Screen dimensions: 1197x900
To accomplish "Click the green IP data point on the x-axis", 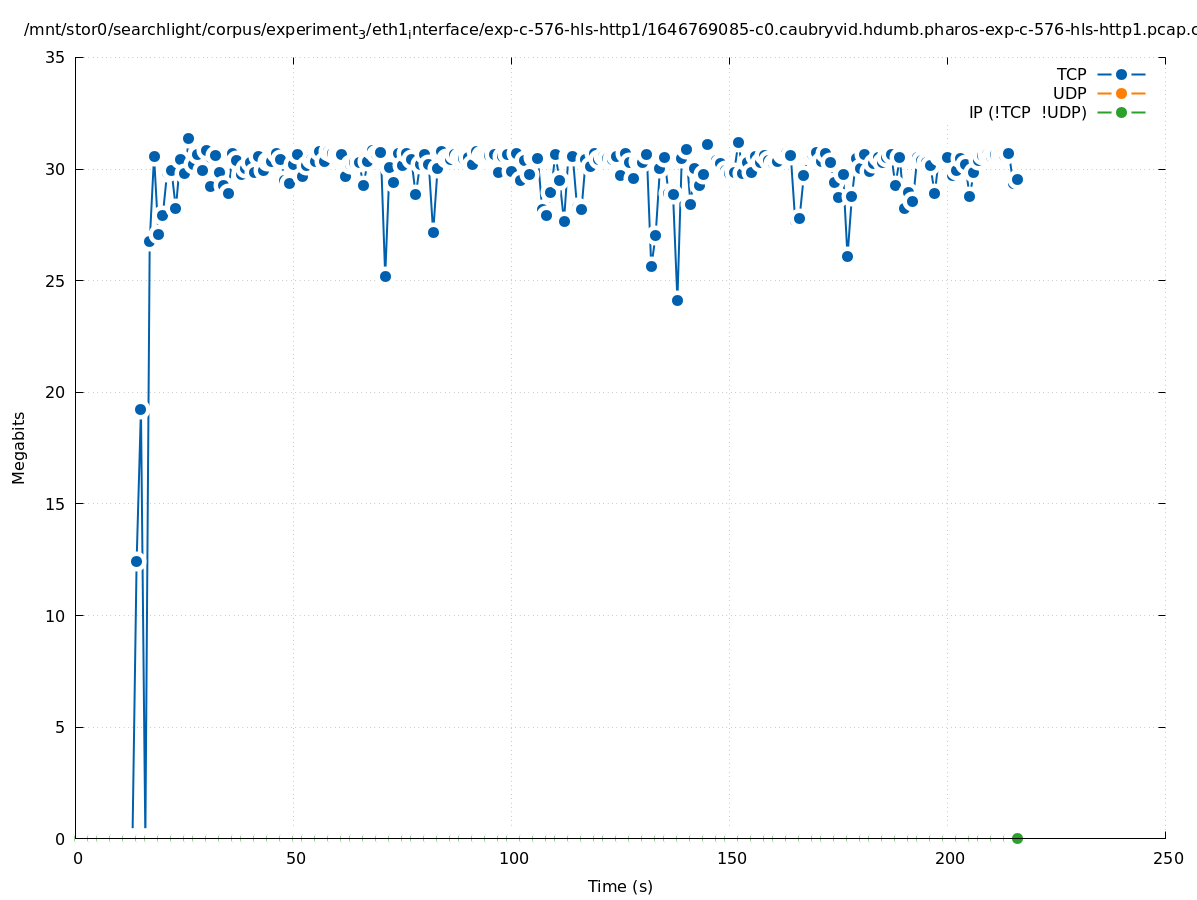I will 1017,838.
